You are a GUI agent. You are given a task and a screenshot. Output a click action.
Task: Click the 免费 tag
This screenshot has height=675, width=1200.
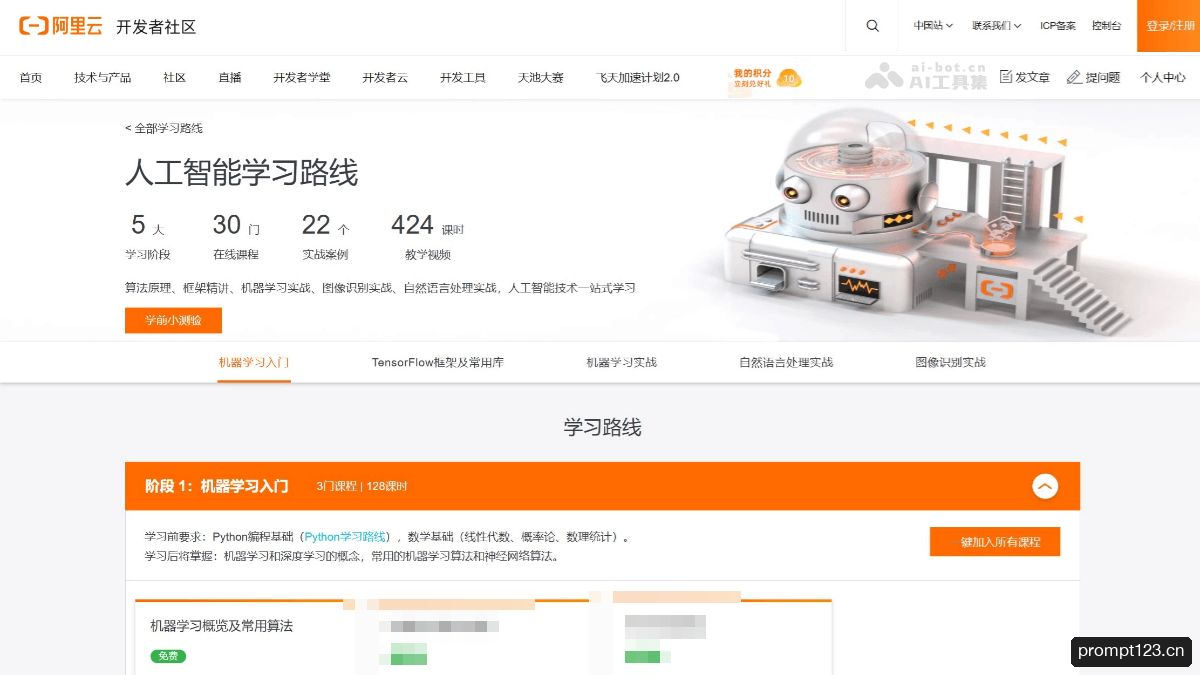[168, 656]
